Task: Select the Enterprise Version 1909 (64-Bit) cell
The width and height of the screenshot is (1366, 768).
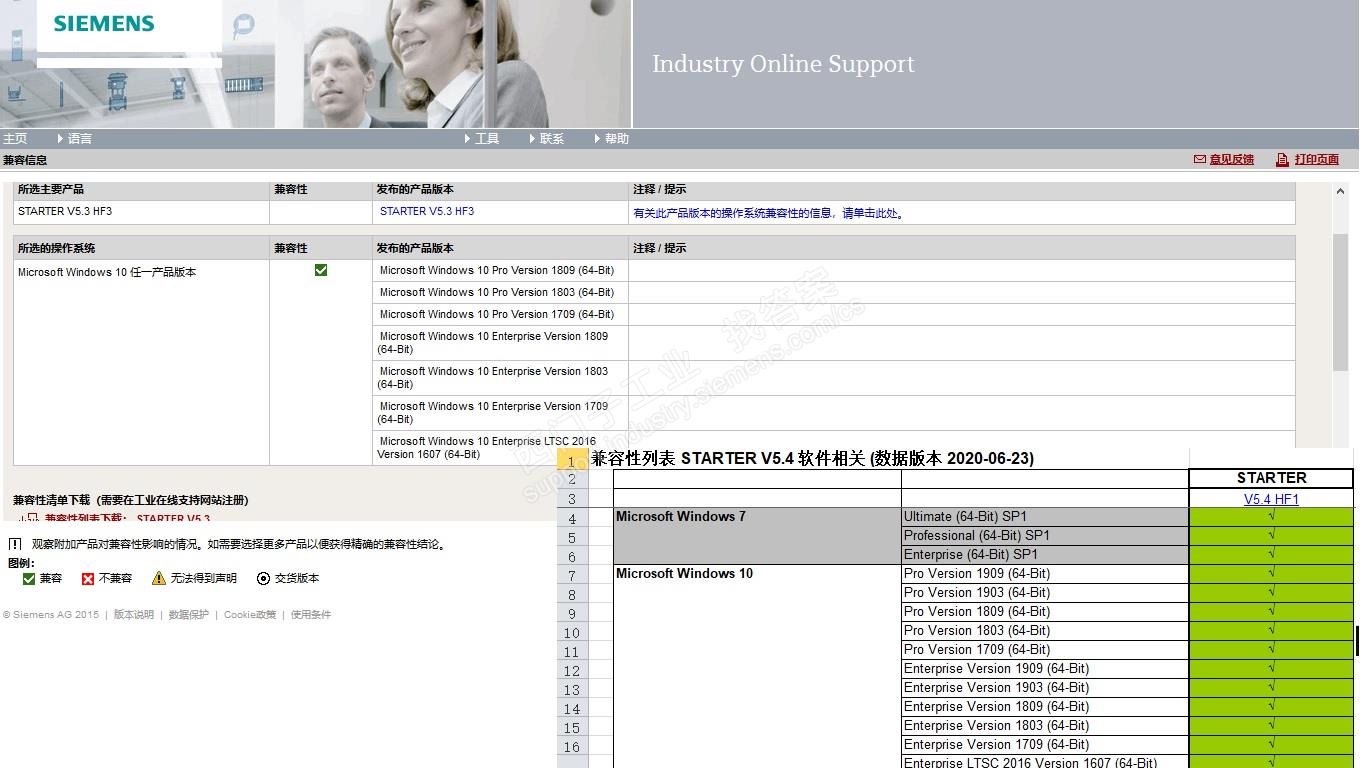Action: coord(1045,669)
